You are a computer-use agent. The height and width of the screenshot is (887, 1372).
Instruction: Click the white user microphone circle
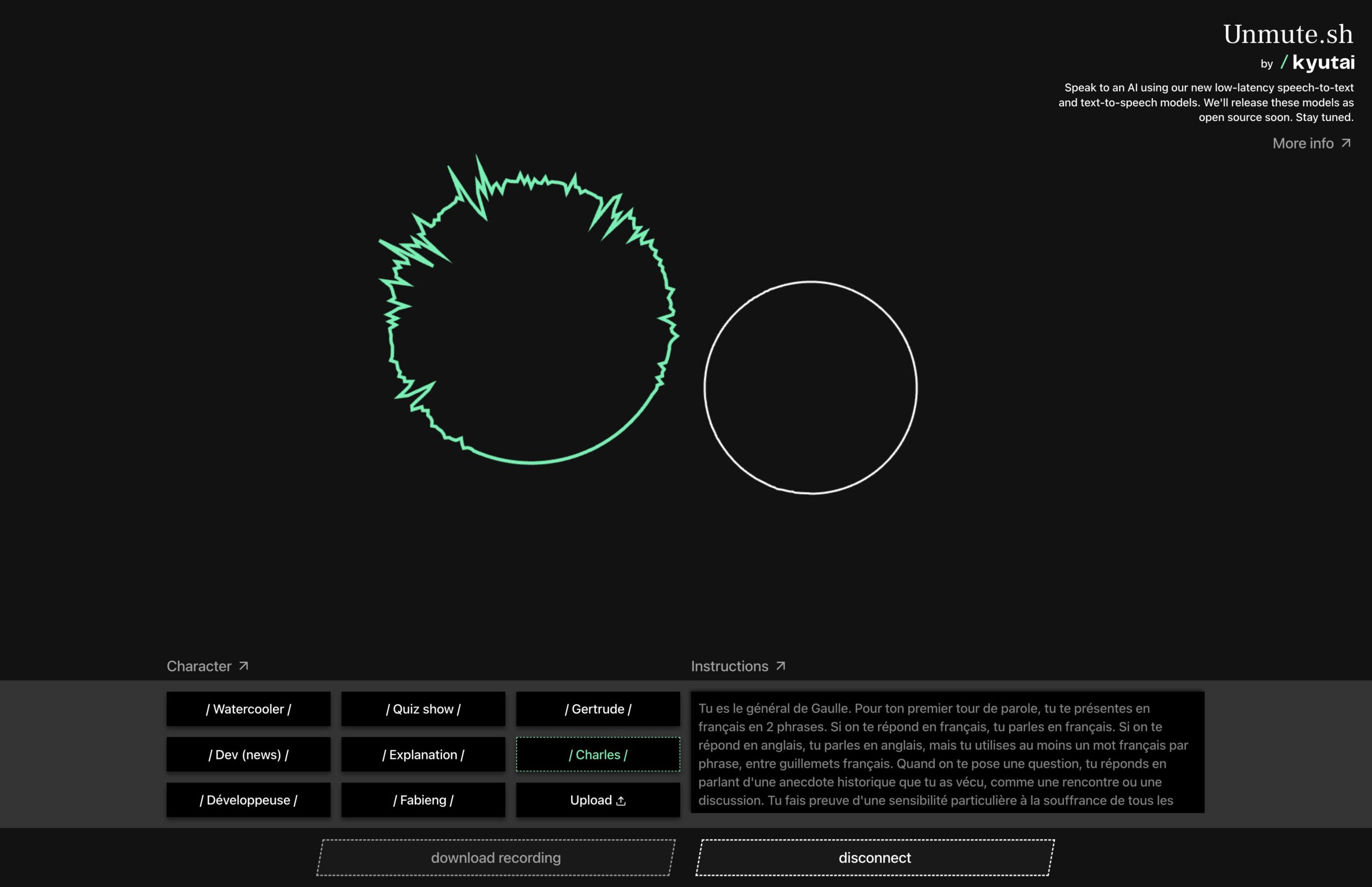click(x=810, y=387)
